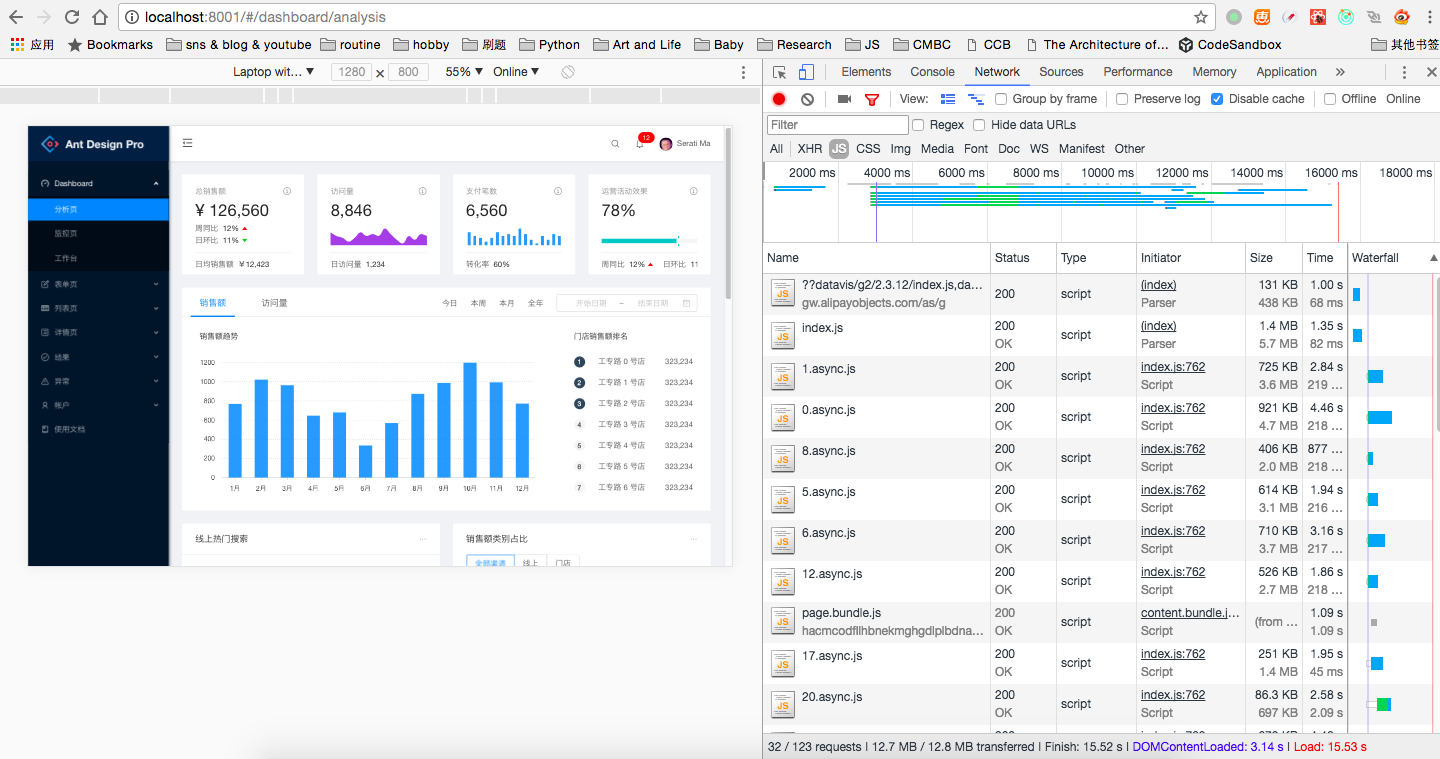
Task: Open the apps shortcut in bookmarks bar
Action: pyautogui.click(x=32, y=44)
